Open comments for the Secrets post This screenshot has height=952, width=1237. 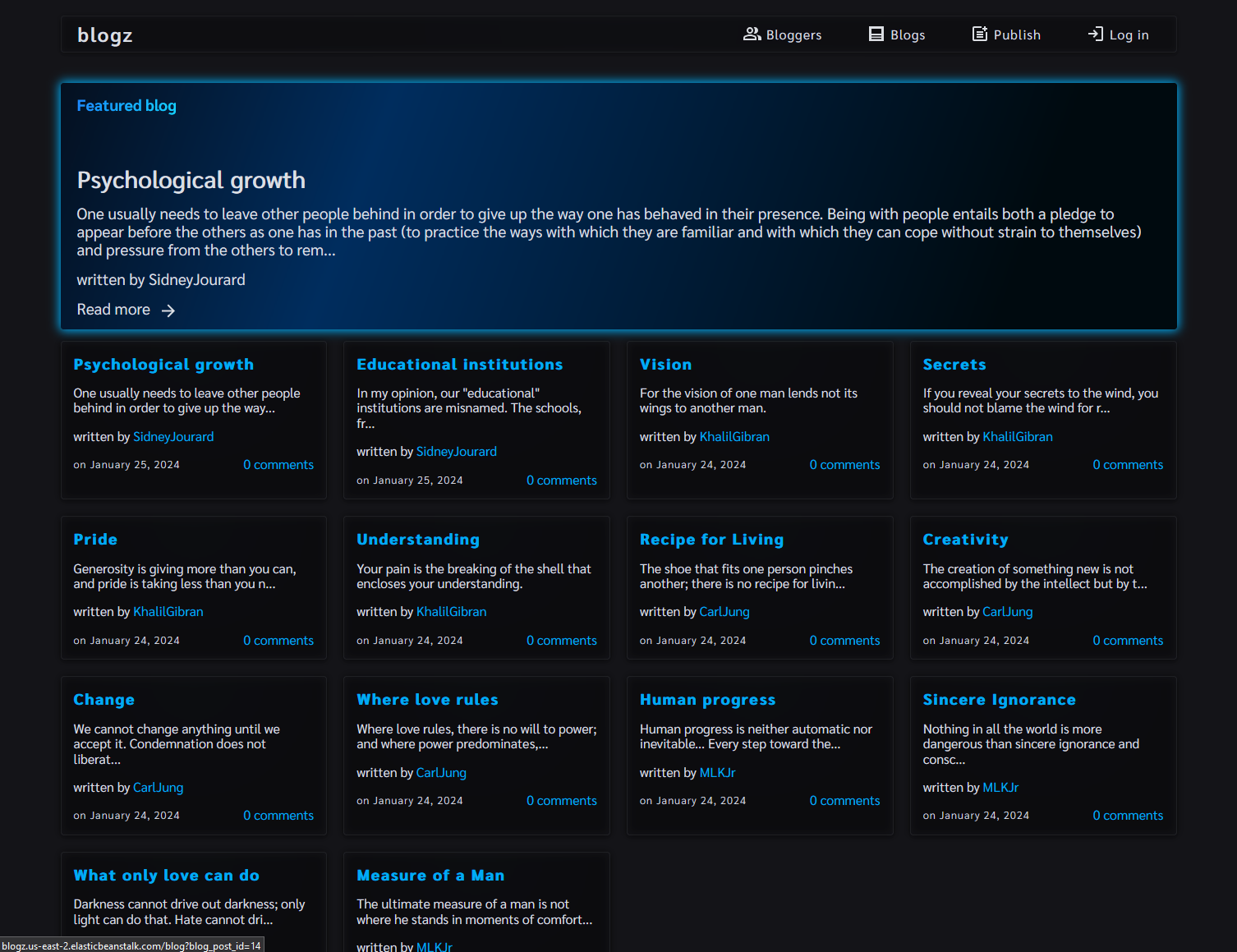(x=1127, y=465)
